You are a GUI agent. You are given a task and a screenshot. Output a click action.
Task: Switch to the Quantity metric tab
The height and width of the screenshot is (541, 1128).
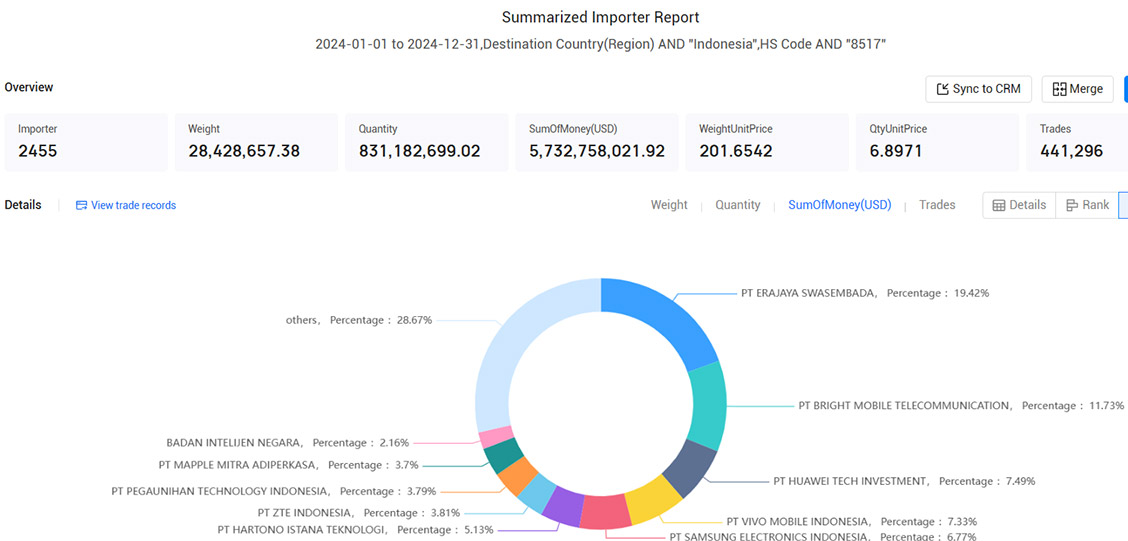point(737,205)
